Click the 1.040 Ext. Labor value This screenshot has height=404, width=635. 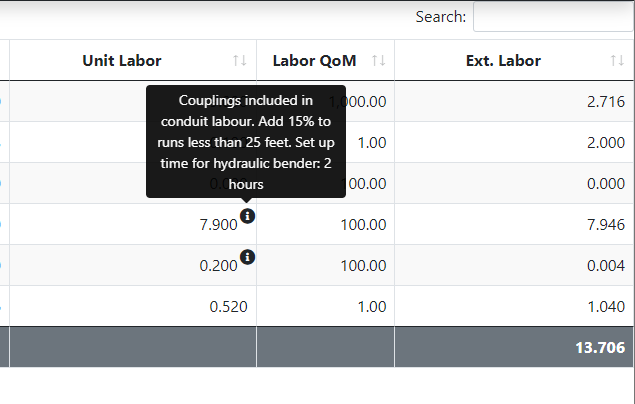pos(606,307)
